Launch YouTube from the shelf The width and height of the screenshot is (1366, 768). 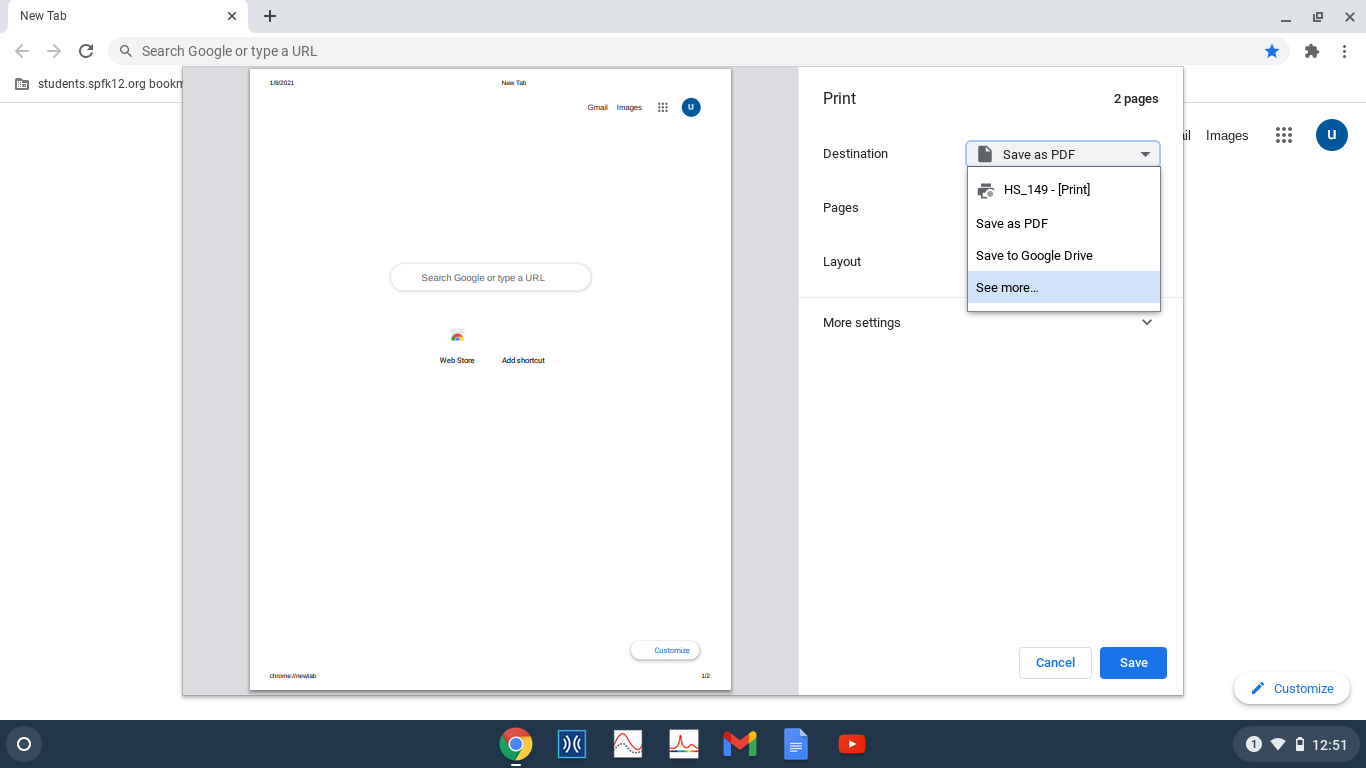851,744
